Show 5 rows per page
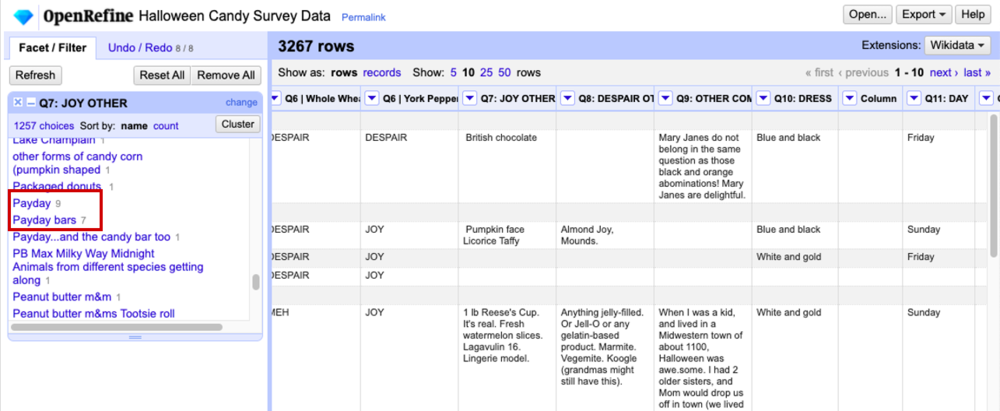Image resolution: width=1000 pixels, height=411 pixels. pos(453,73)
